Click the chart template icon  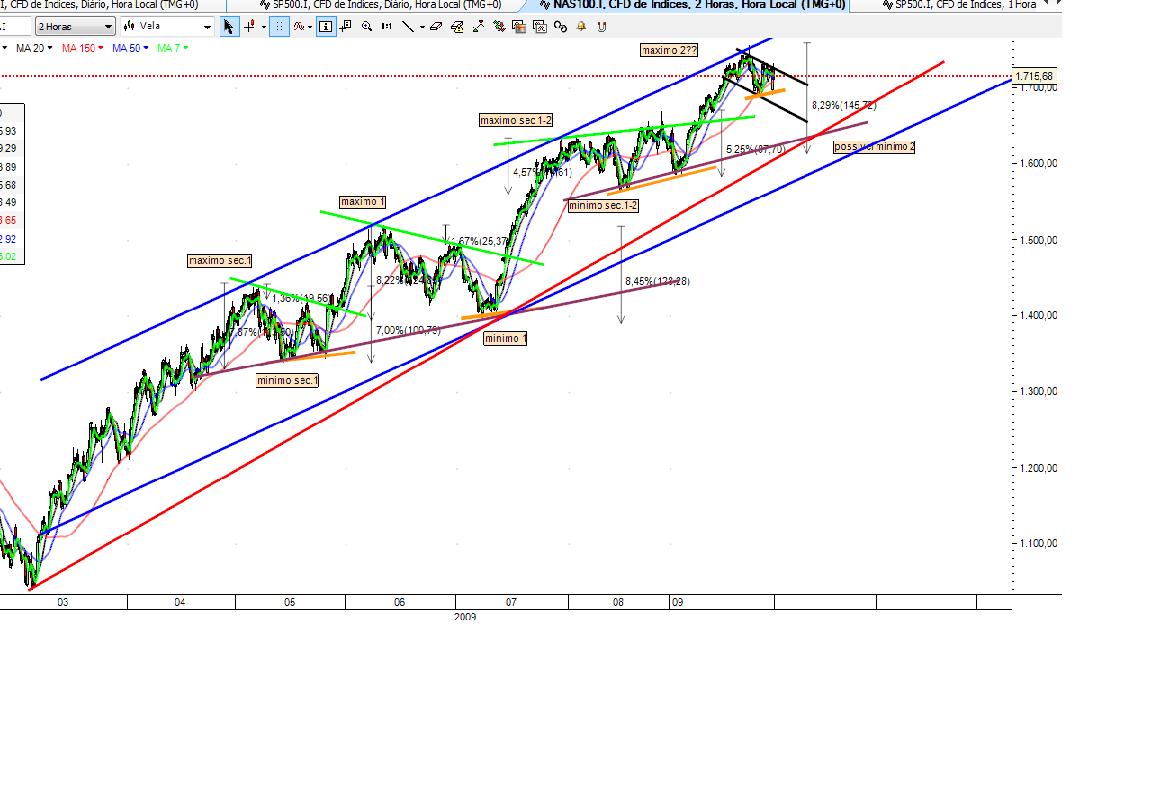pos(519,26)
